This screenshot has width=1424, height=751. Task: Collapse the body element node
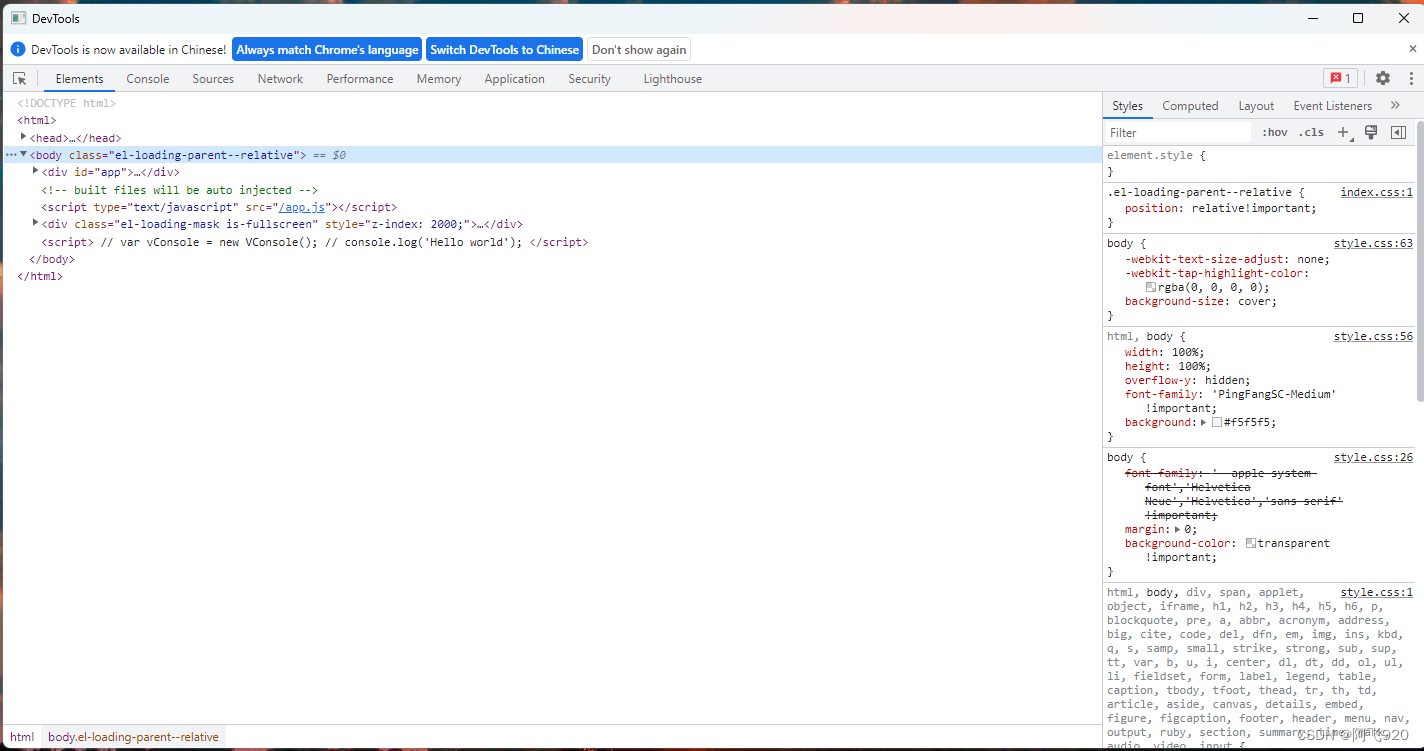(24, 154)
